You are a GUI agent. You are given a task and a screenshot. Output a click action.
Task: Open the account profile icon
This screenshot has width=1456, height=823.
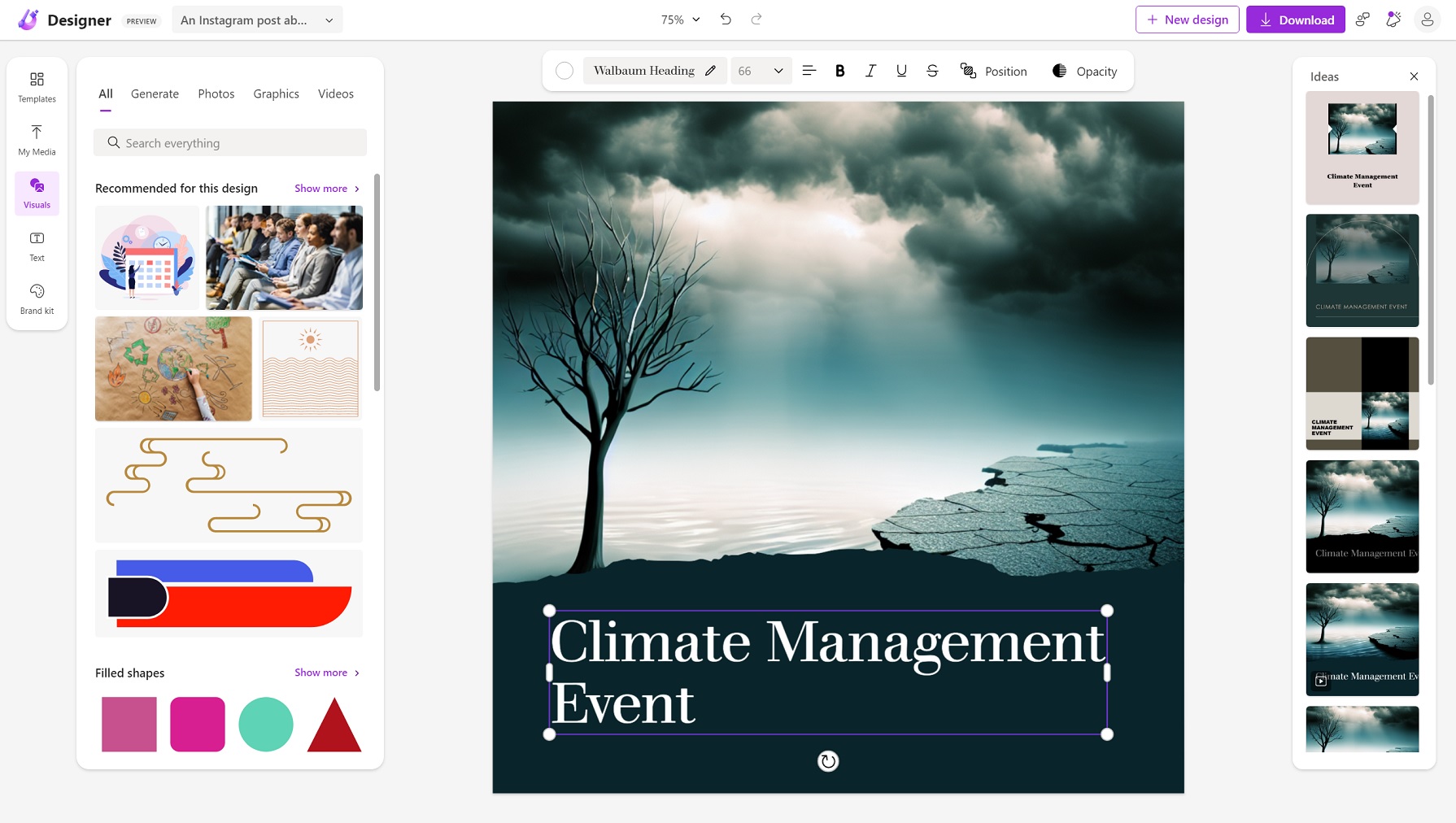pos(1427,20)
